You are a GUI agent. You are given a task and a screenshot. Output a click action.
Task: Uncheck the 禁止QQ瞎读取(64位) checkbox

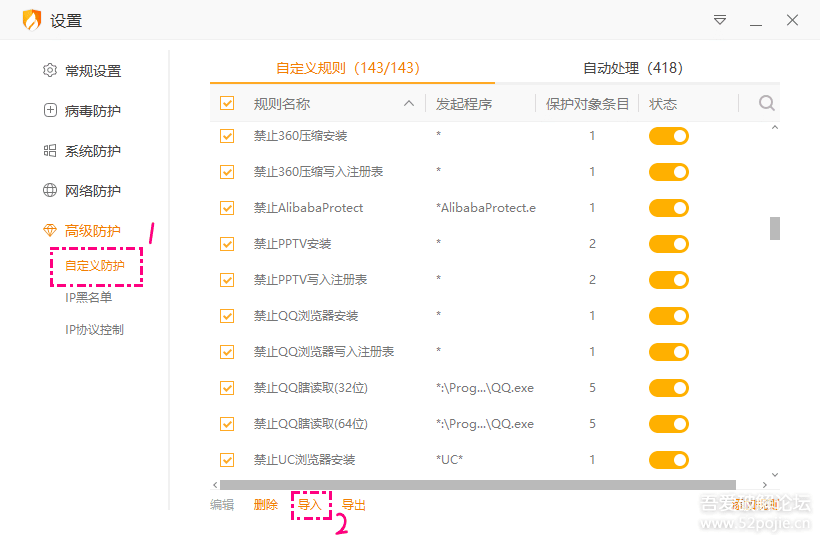227,424
